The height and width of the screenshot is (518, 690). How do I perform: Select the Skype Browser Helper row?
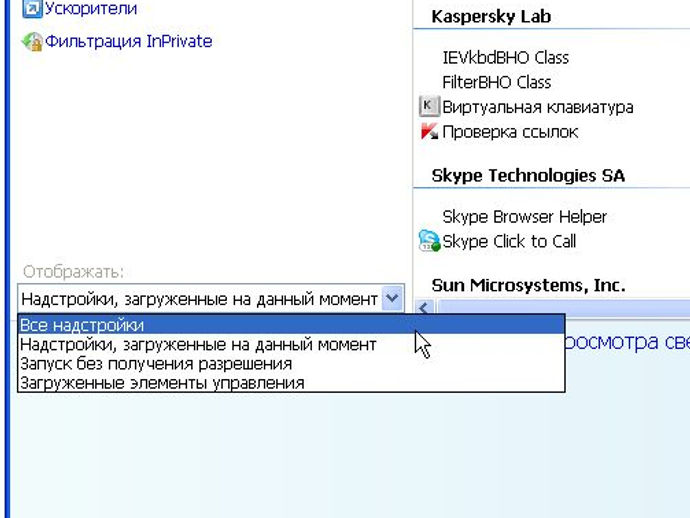tap(525, 217)
